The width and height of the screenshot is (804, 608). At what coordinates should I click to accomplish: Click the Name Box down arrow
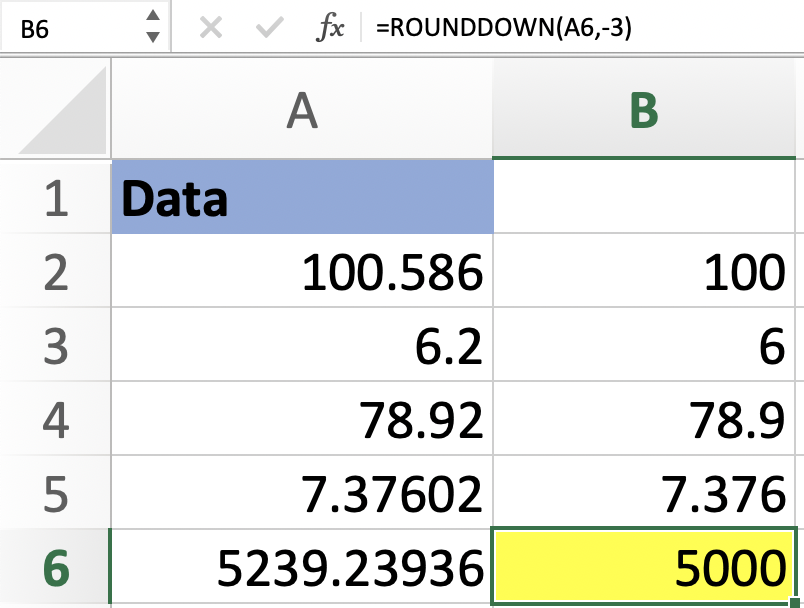152,38
